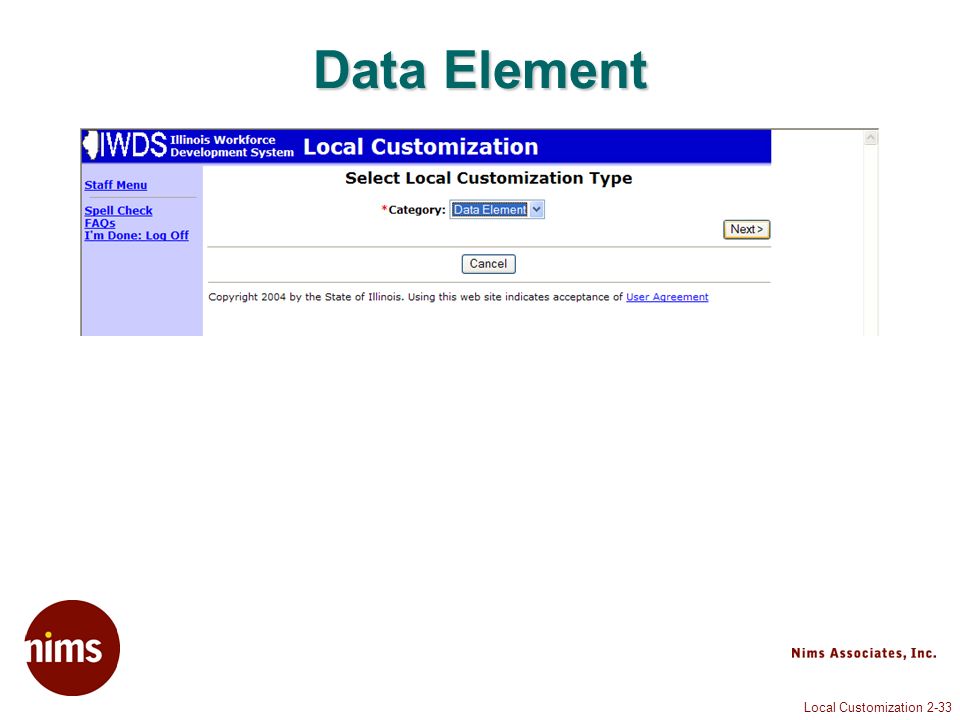The image size is (960, 720).
Task: Open the User Agreement link
Action: coord(667,297)
